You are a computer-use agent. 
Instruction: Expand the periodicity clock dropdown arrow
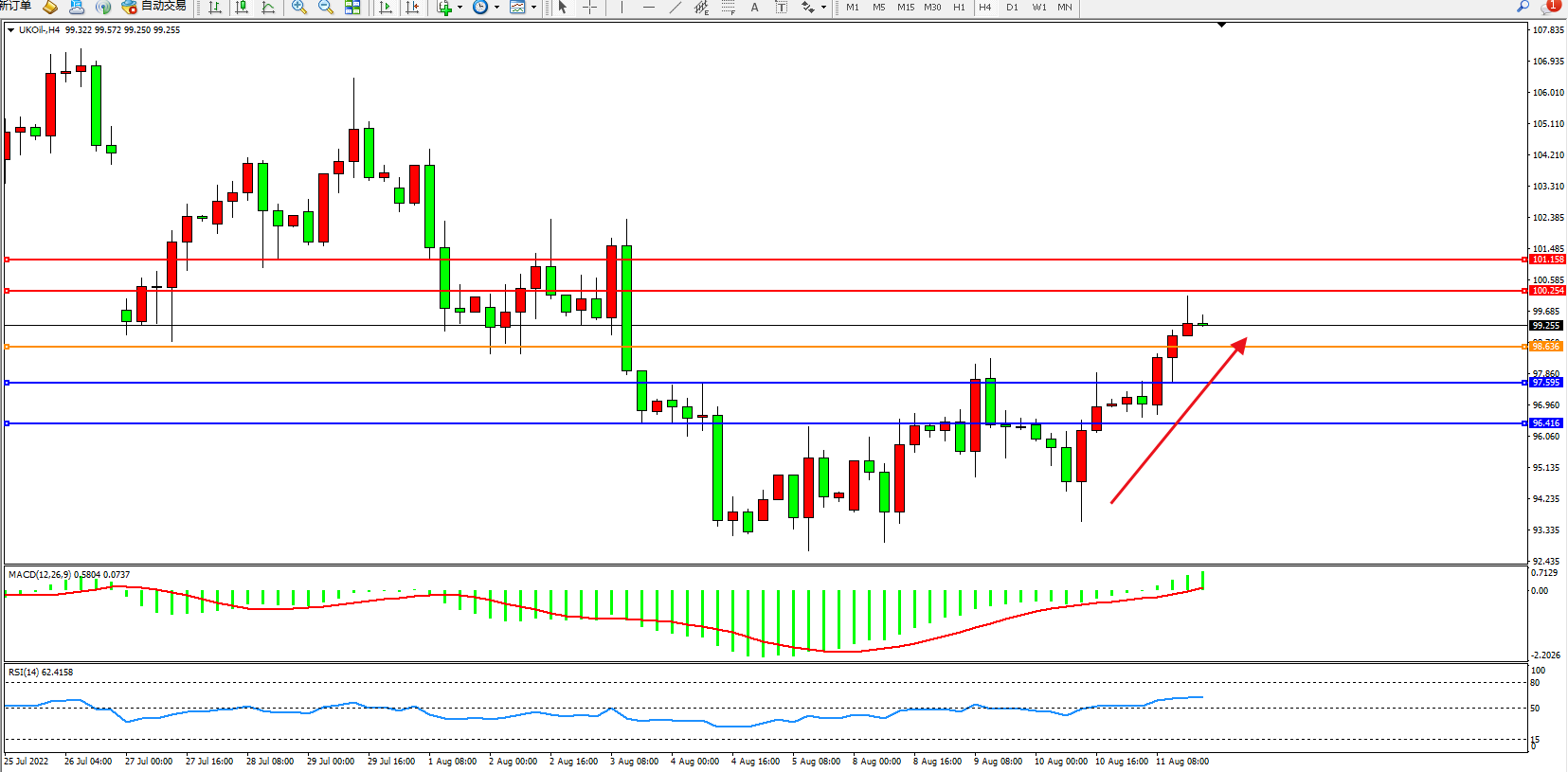pos(496,8)
